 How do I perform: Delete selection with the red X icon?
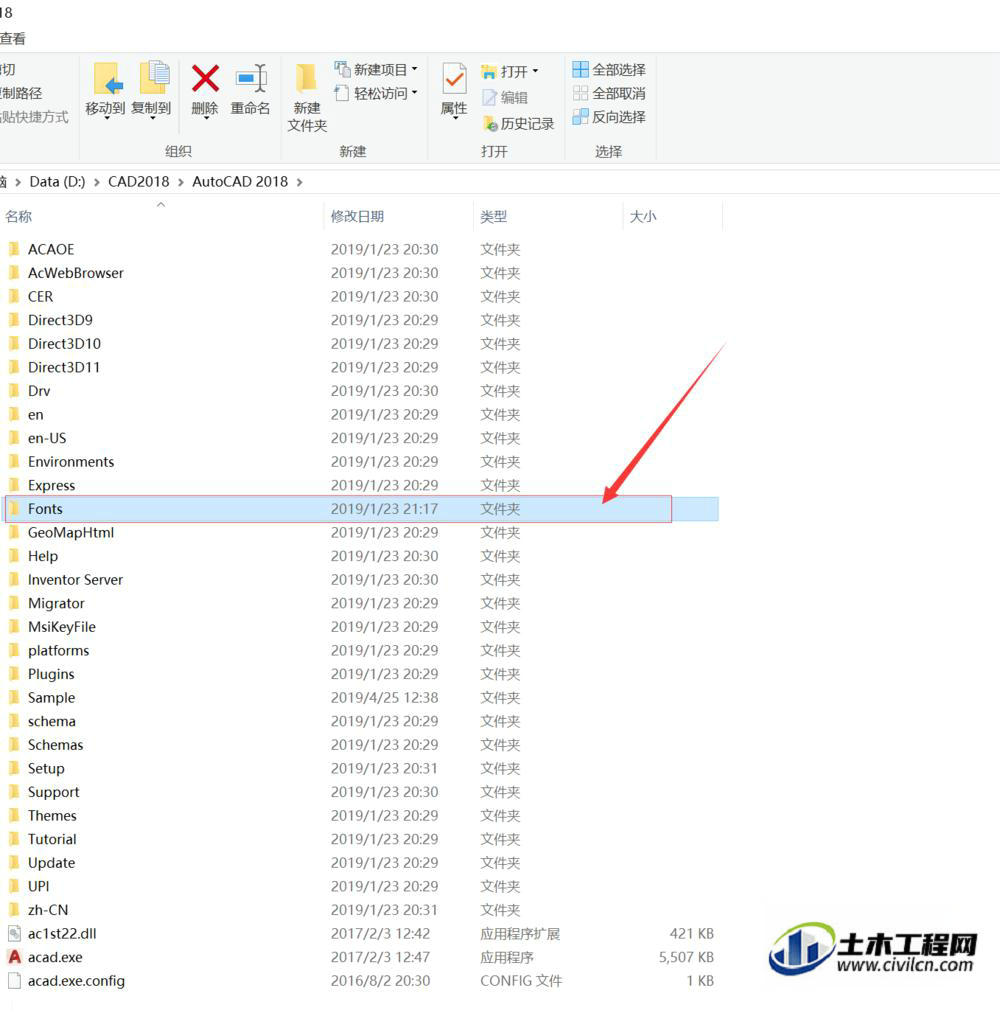(x=205, y=79)
